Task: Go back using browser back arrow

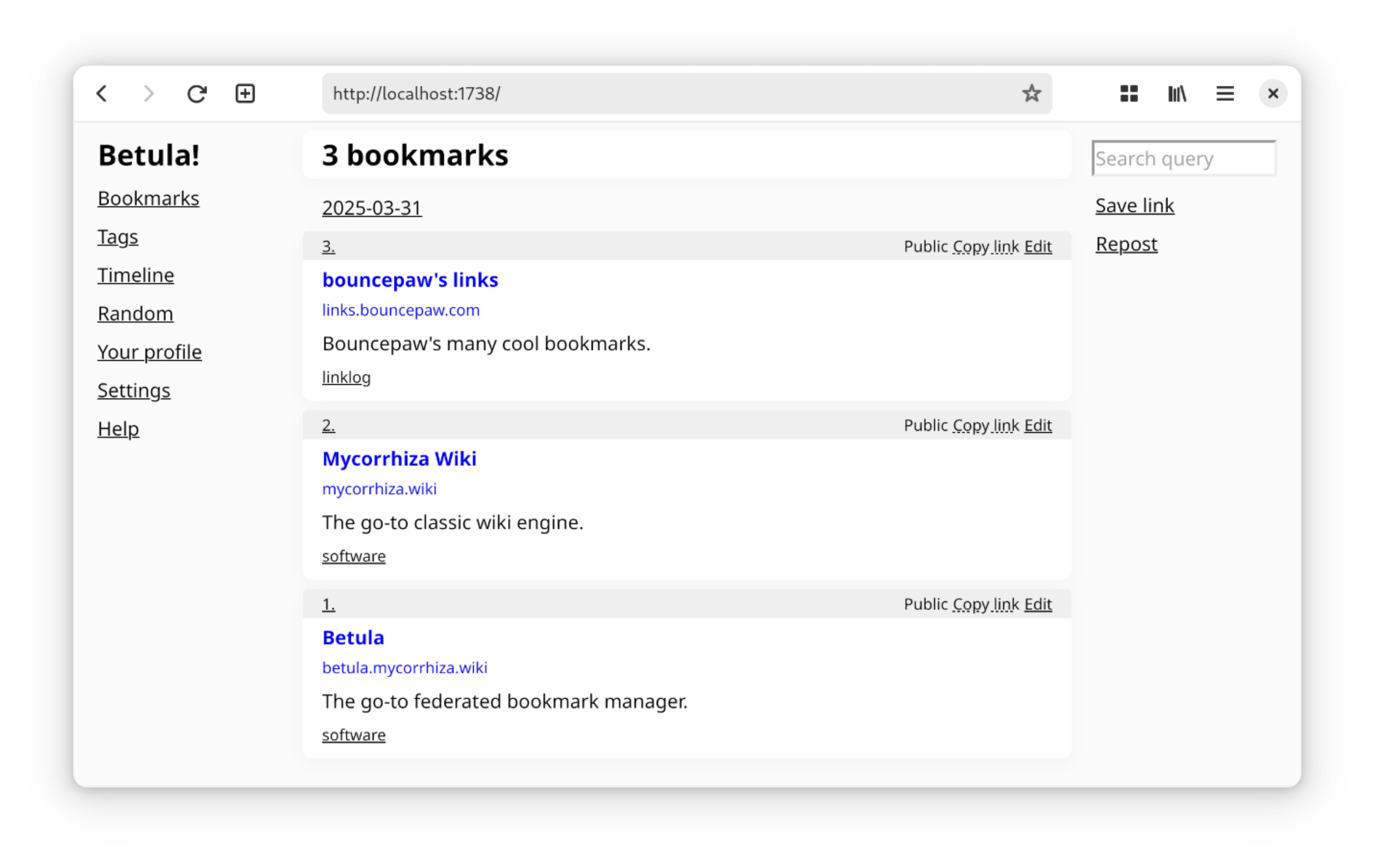Action: 102,94
